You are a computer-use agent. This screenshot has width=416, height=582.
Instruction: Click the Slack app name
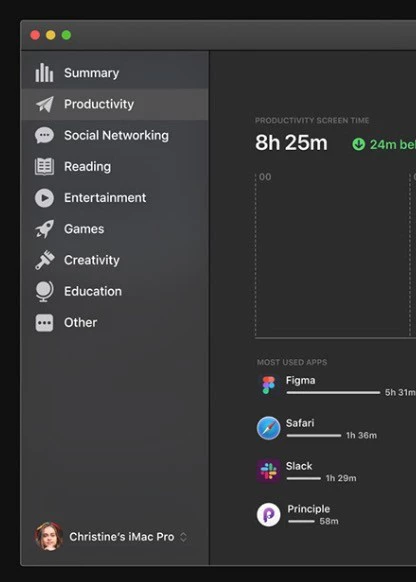coord(299,466)
